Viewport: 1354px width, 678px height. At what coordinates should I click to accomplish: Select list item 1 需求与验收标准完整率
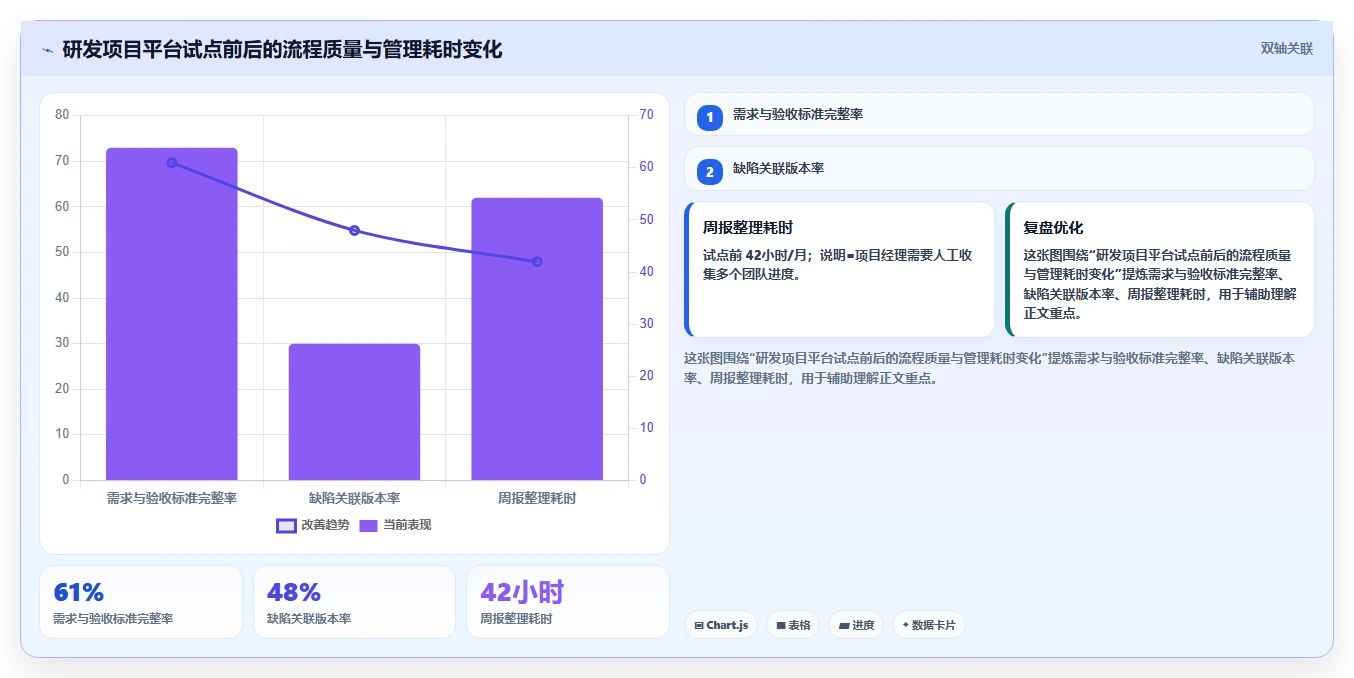[999, 115]
